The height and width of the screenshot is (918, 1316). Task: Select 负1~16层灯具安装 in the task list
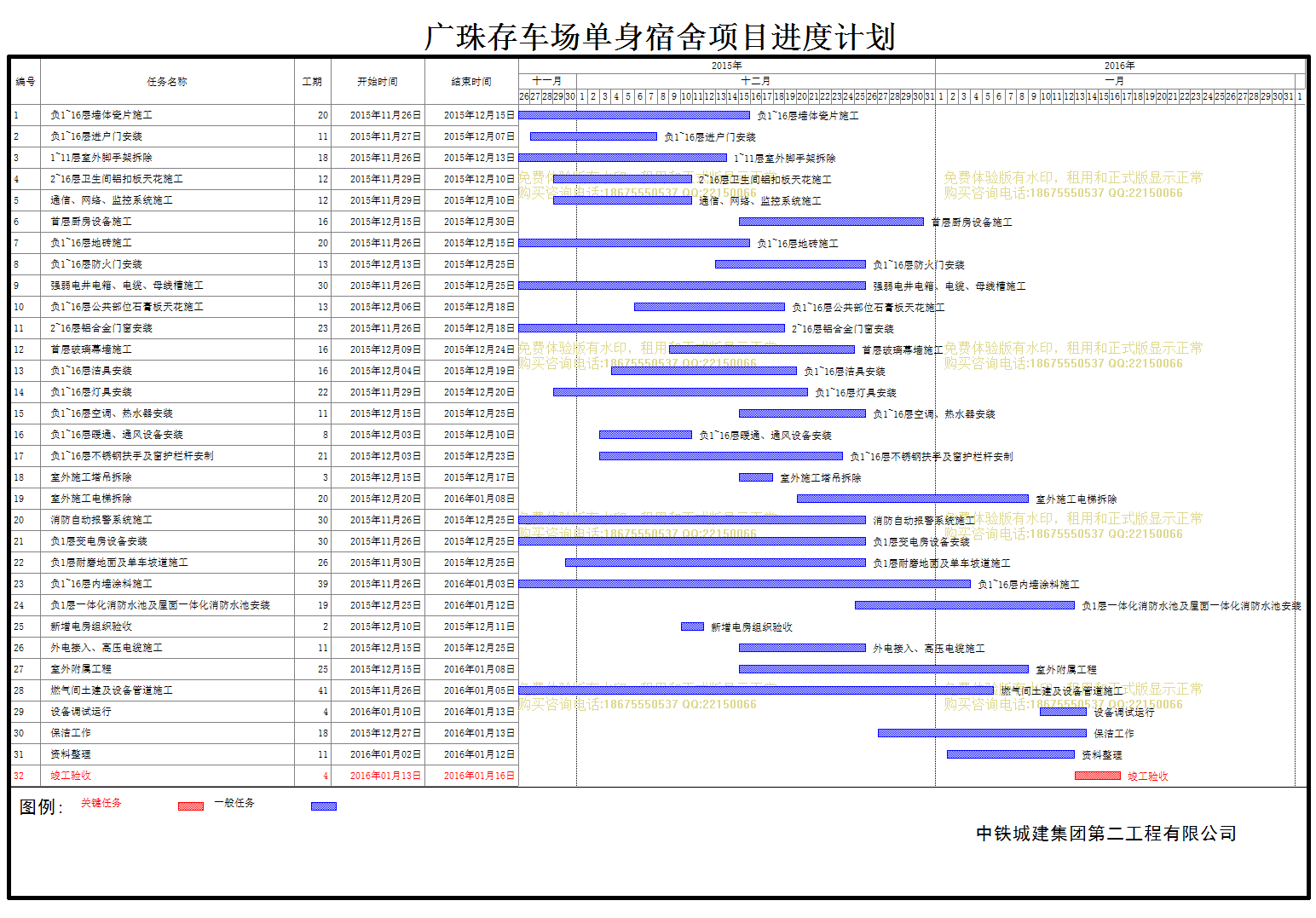pos(91,392)
